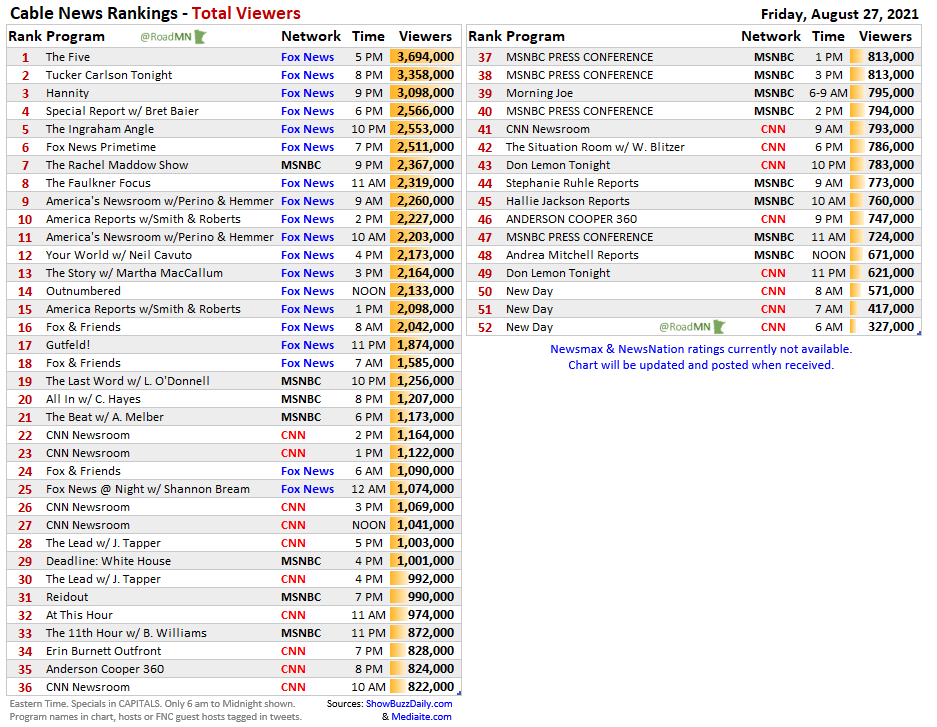Select 'Your World w/ Neil Cavuto'
Screen dimensions: 937x727
pos(119,255)
